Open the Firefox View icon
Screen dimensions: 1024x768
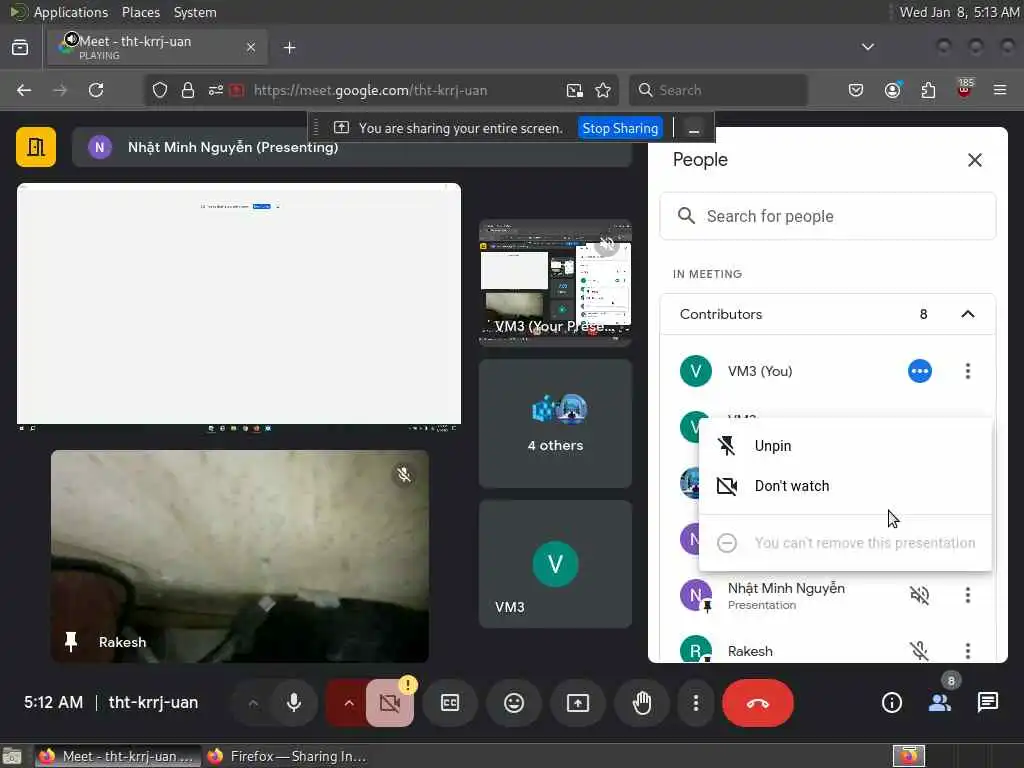(x=20, y=47)
